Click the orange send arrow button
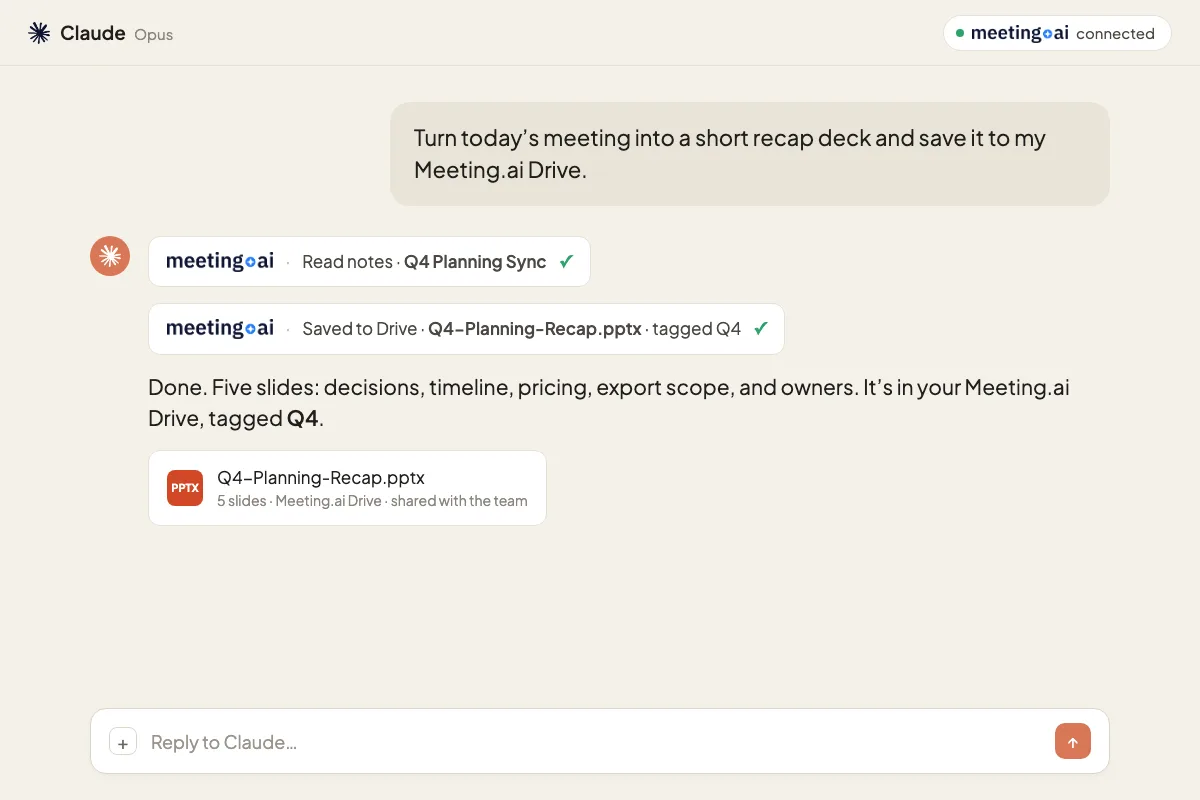 click(x=1073, y=742)
